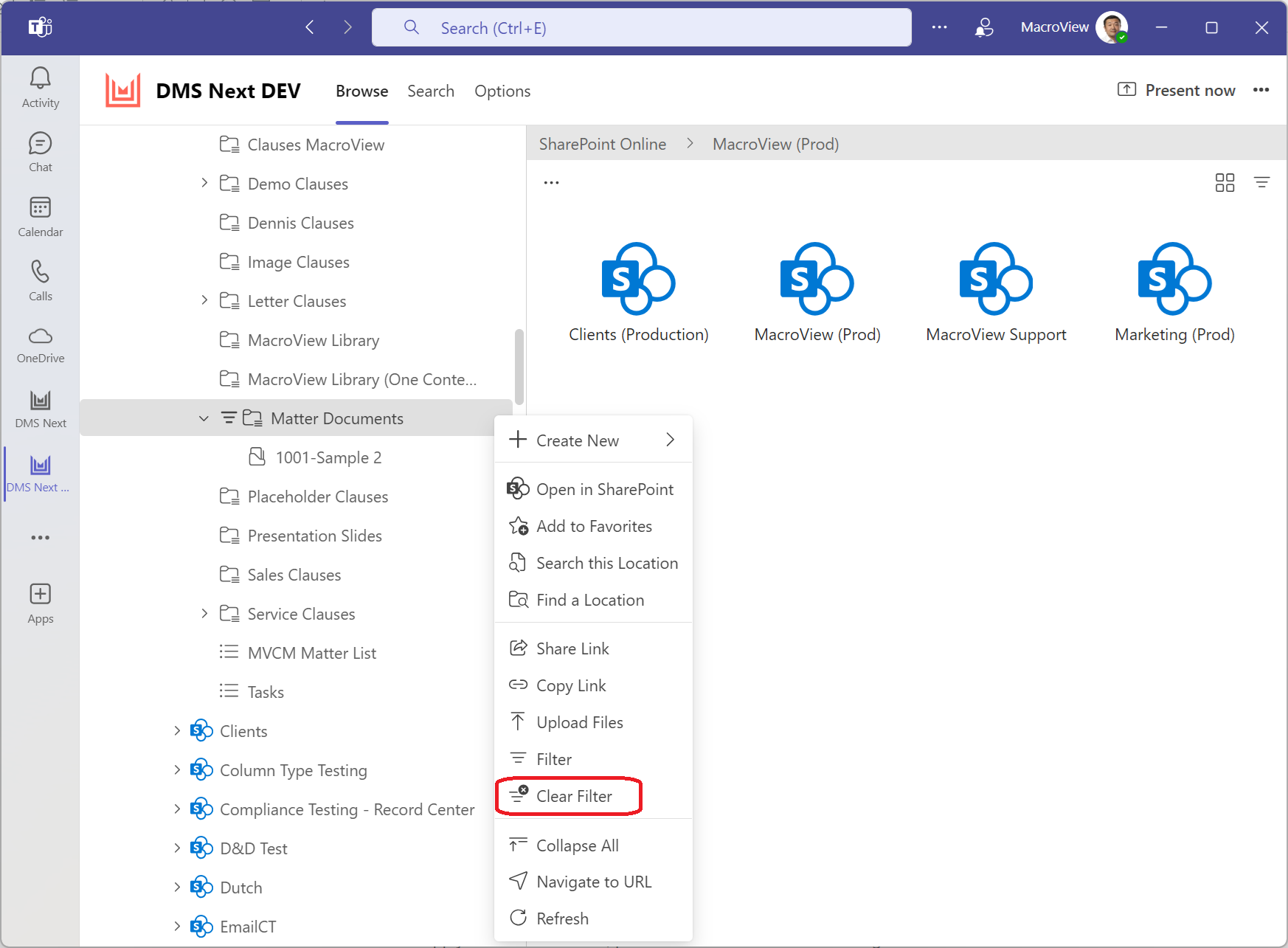1288x948 pixels.
Task: Click the tree pane vertical scrollbar
Action: 519,367
